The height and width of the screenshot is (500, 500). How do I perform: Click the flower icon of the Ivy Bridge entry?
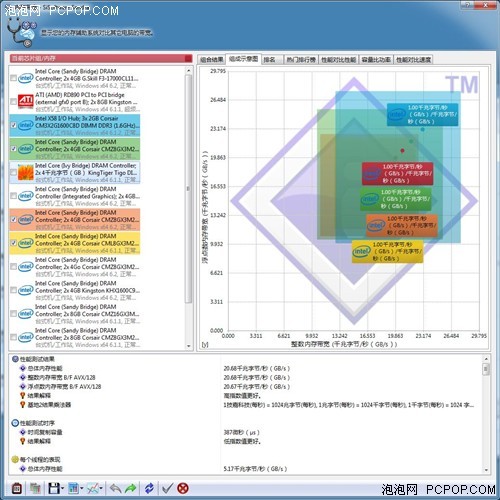(26, 172)
